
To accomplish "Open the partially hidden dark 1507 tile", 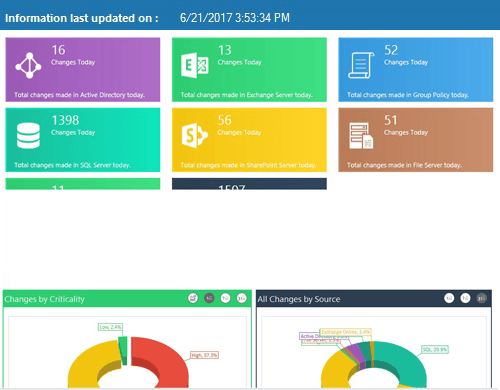I will [249, 184].
